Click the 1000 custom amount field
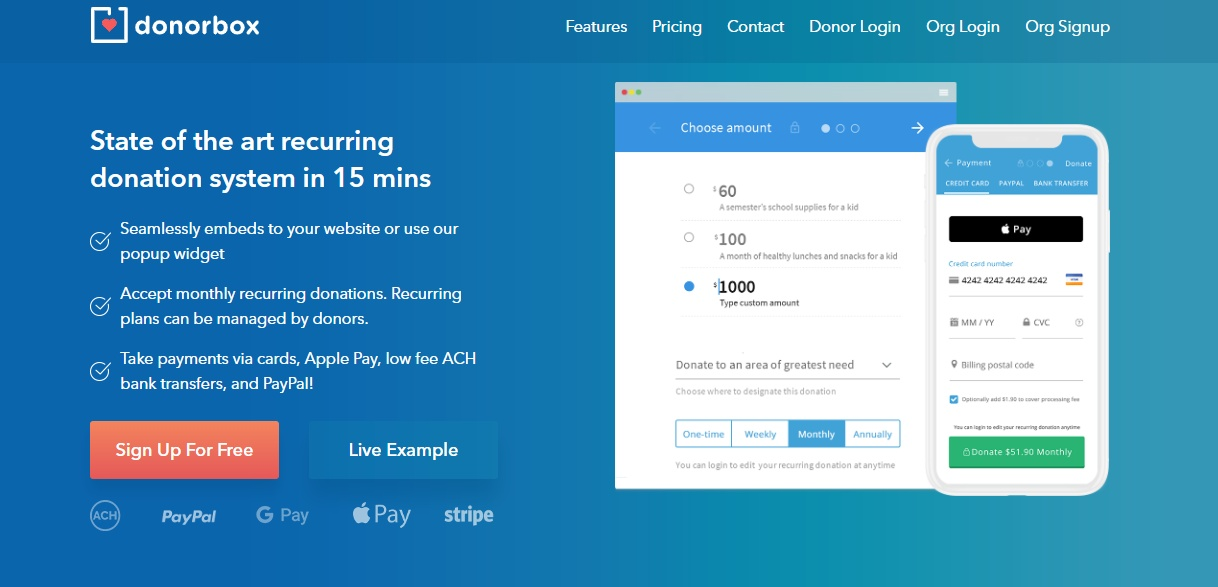The image size is (1218, 587). [737, 287]
